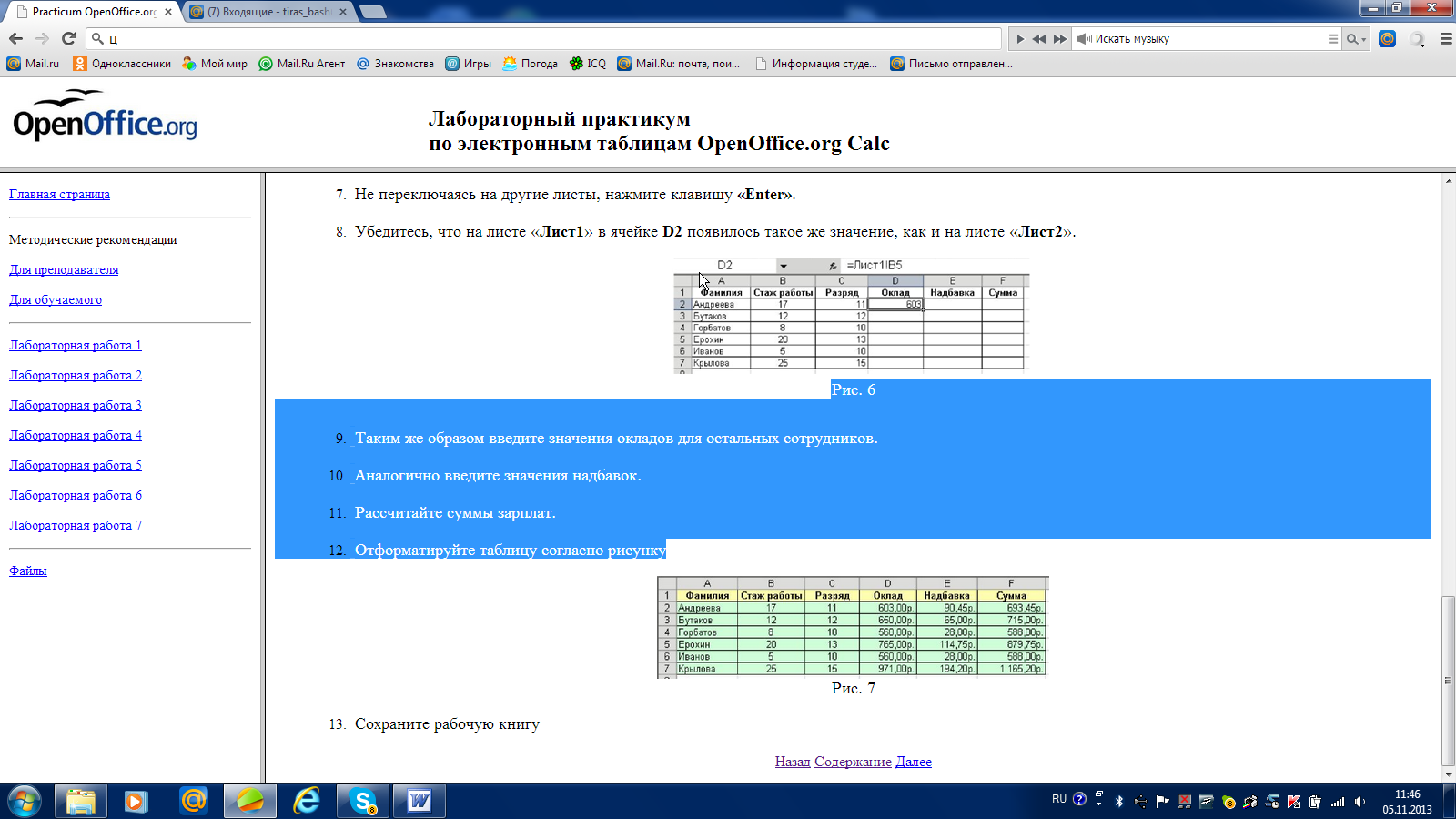Click the play button in music bar

click(x=1020, y=39)
